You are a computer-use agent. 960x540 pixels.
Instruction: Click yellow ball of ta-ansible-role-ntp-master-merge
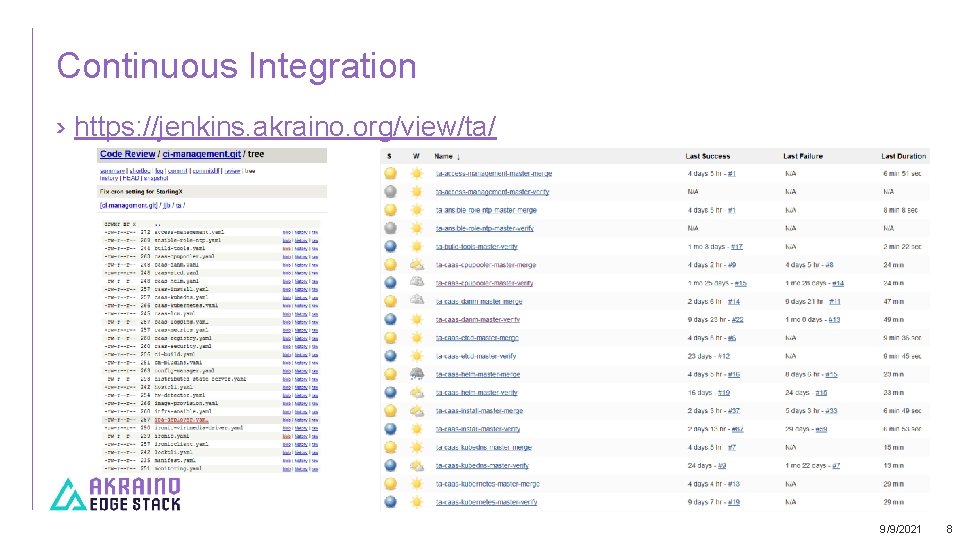click(x=390, y=210)
